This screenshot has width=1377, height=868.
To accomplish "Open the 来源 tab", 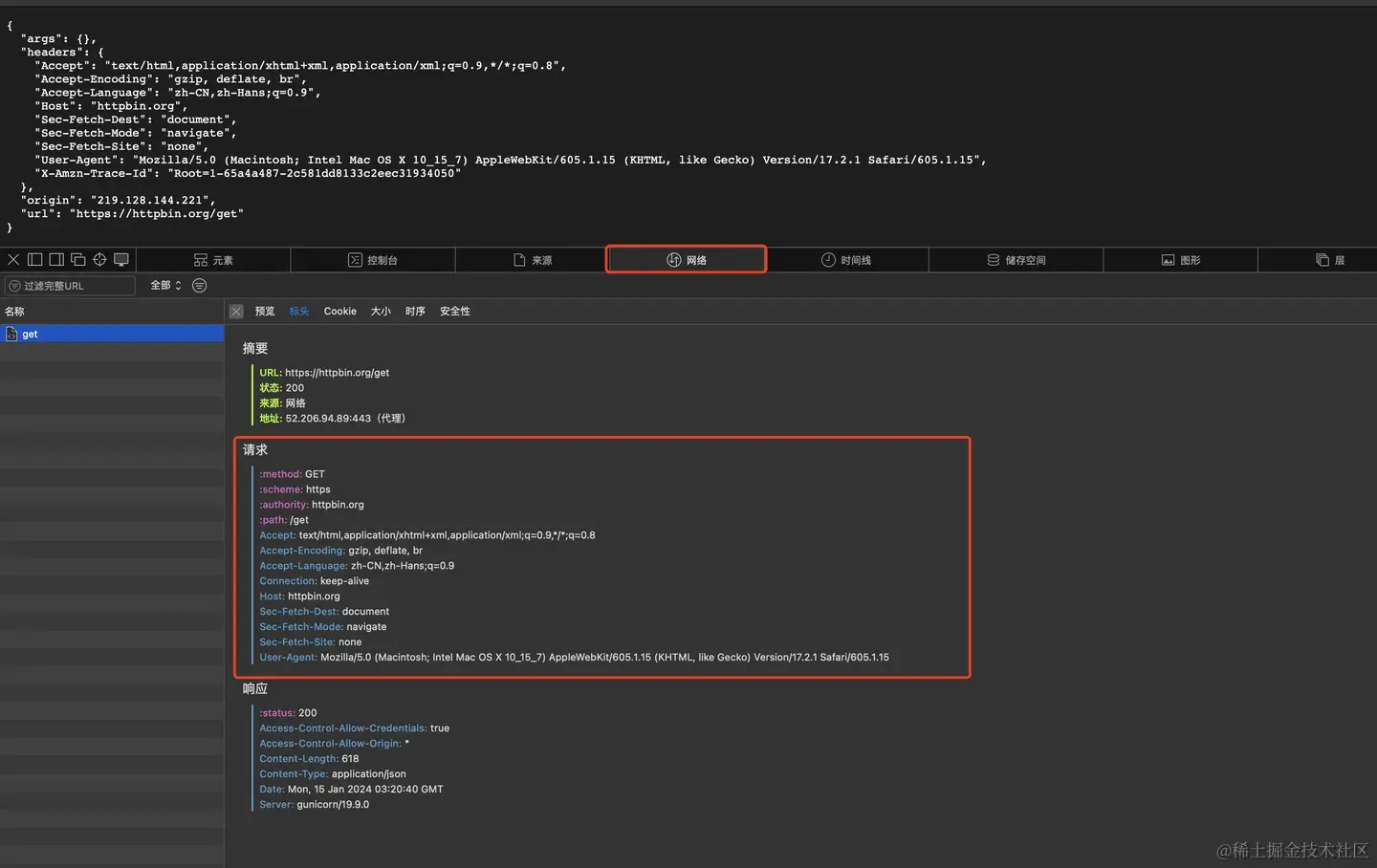I will [x=533, y=260].
